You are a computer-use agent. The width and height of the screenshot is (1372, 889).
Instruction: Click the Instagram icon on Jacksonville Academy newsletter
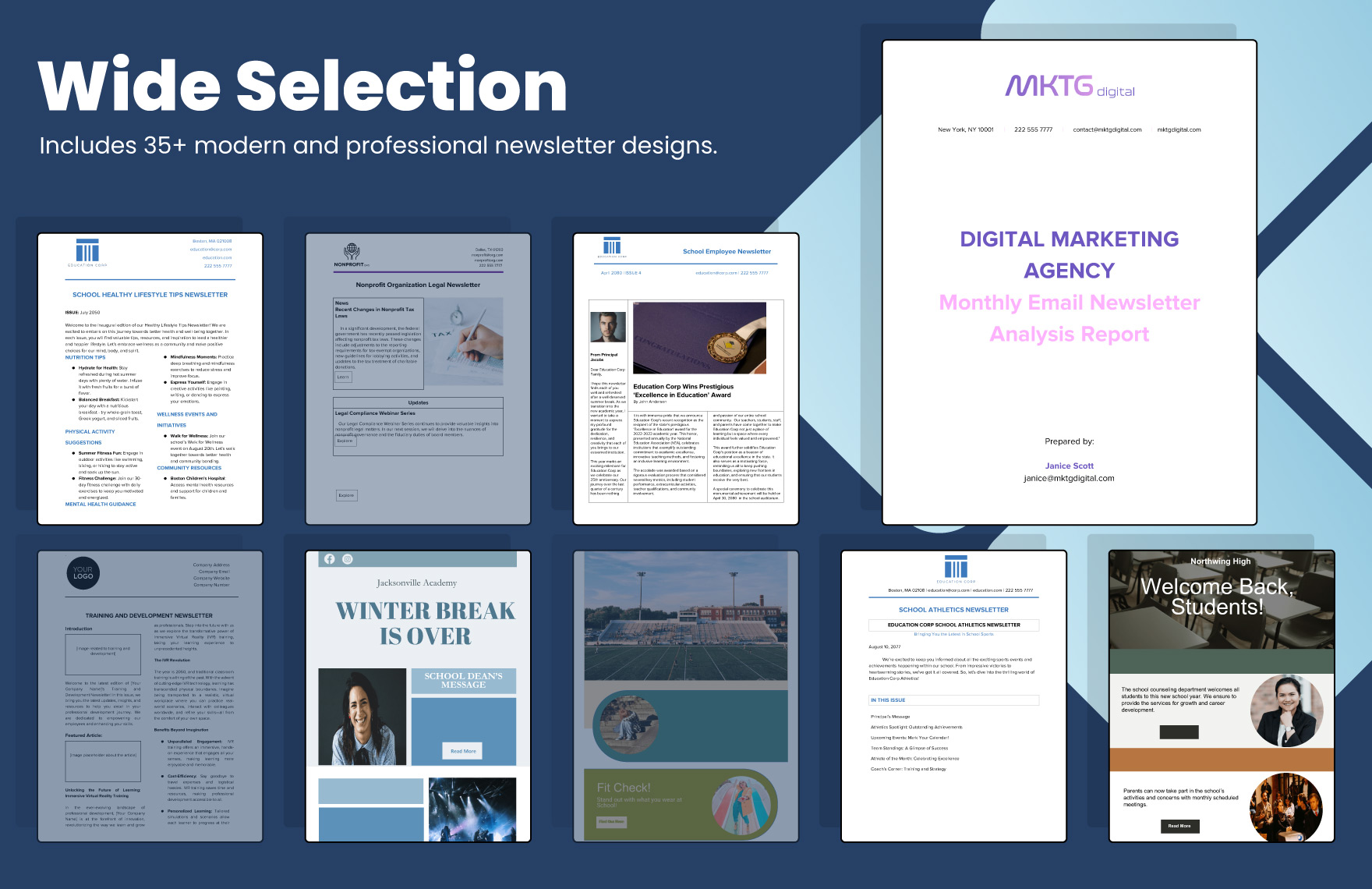(x=348, y=559)
